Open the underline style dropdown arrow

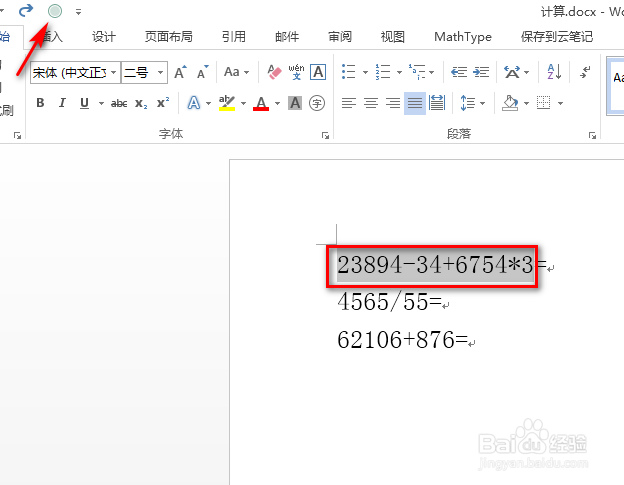(101, 103)
